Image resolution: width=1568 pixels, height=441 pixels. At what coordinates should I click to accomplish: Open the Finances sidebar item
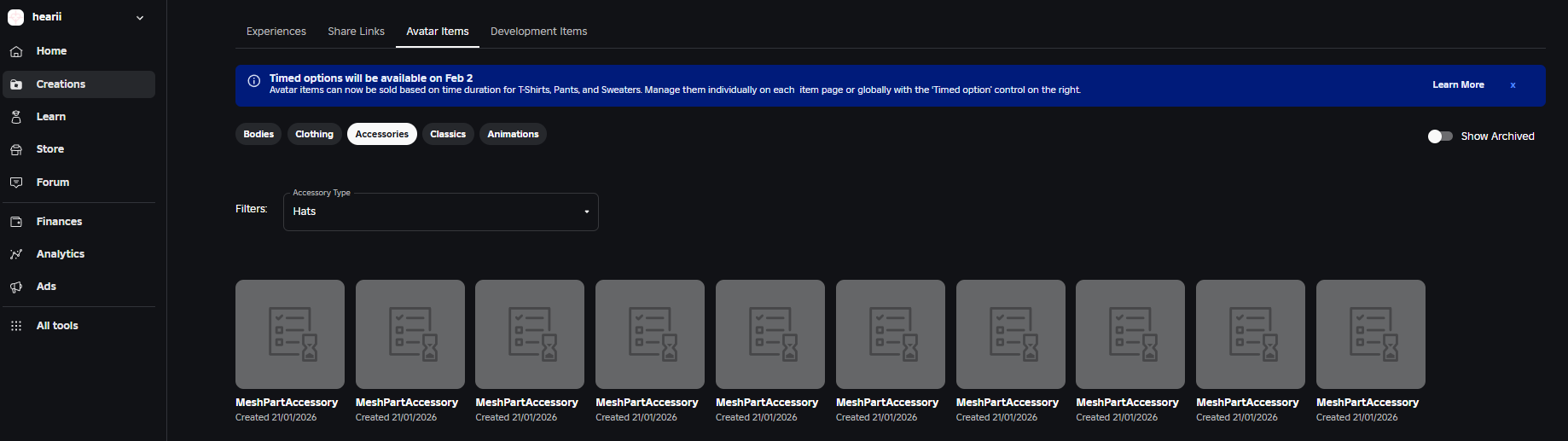tap(78, 222)
